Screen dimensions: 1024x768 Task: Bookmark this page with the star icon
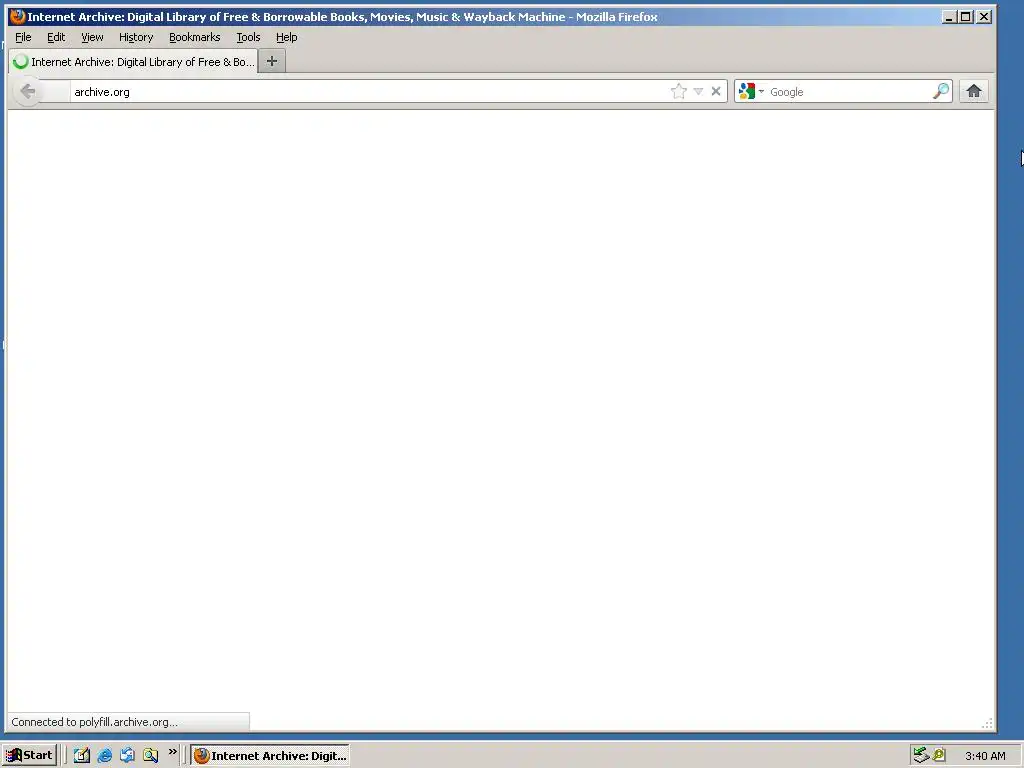pos(679,91)
